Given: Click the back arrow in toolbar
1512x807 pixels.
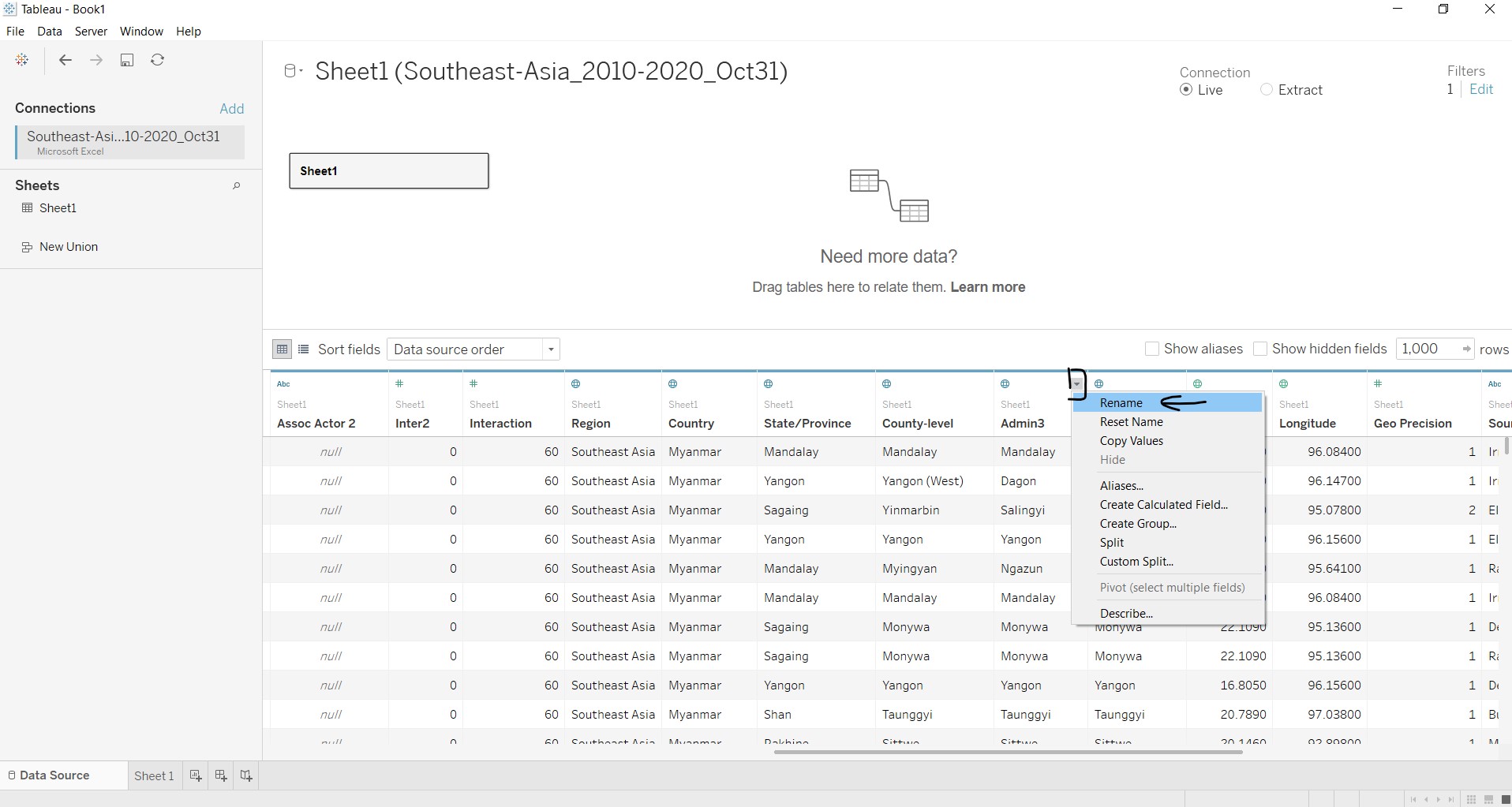Looking at the screenshot, I should 65,60.
